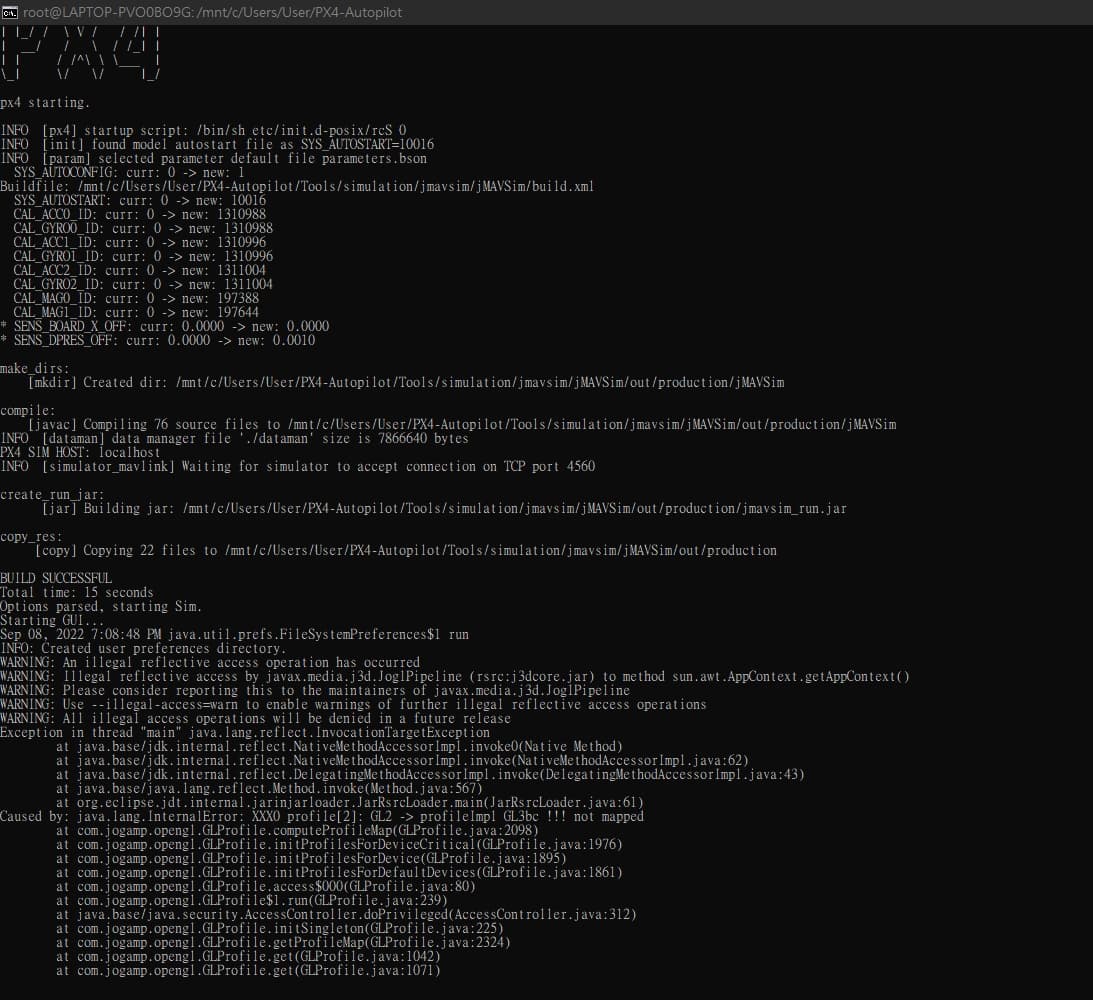Image resolution: width=1093 pixels, height=1000 pixels.
Task: Click the SENS_DPRES_OFF parameter line
Action: (x=158, y=341)
